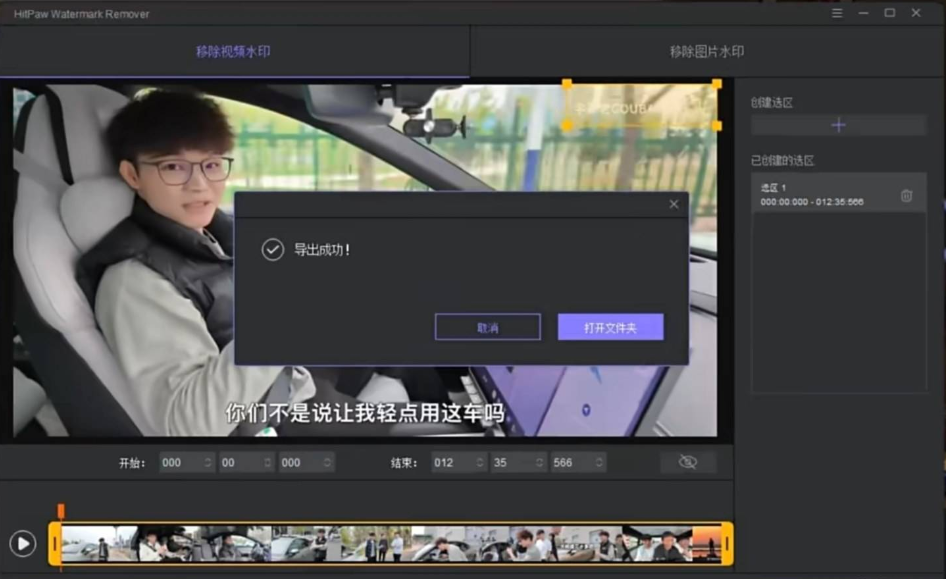Switch to the 移除图片水印 tab

coord(707,52)
